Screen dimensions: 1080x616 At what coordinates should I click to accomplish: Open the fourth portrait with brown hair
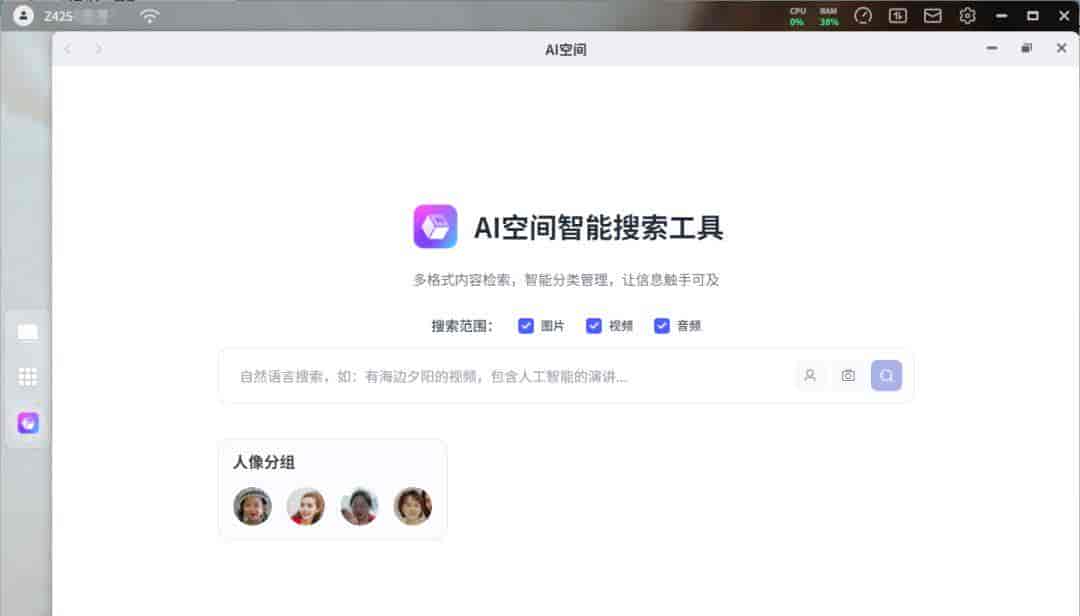click(x=413, y=506)
